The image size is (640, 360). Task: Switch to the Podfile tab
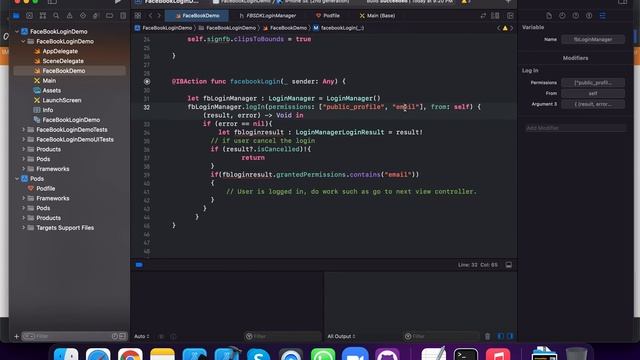pos(328,16)
